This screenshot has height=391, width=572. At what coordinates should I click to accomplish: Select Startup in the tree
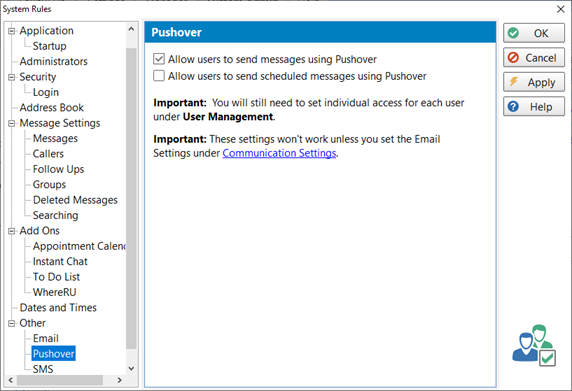click(50, 46)
